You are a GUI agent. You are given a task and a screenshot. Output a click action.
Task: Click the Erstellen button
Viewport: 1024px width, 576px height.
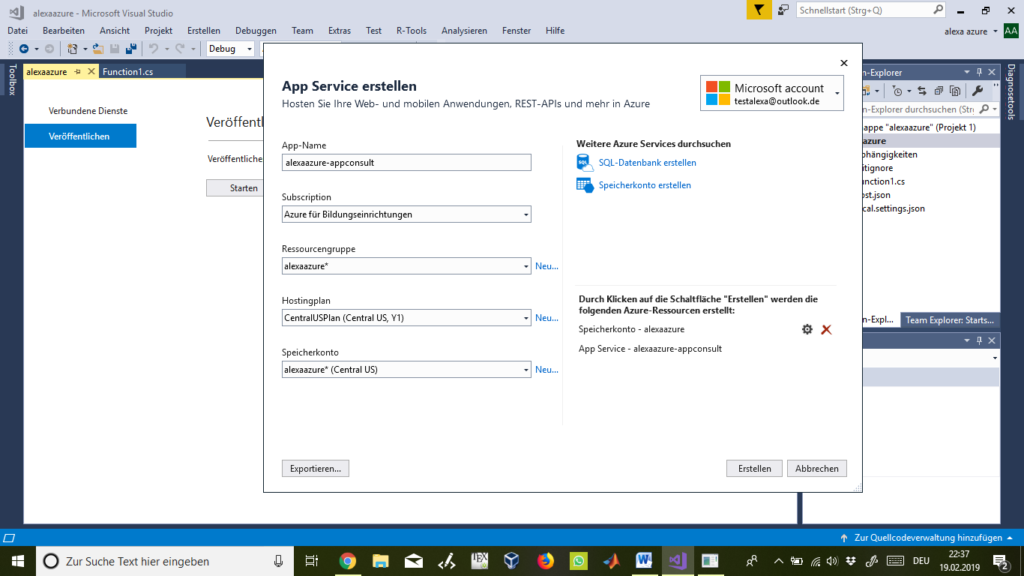tap(754, 468)
